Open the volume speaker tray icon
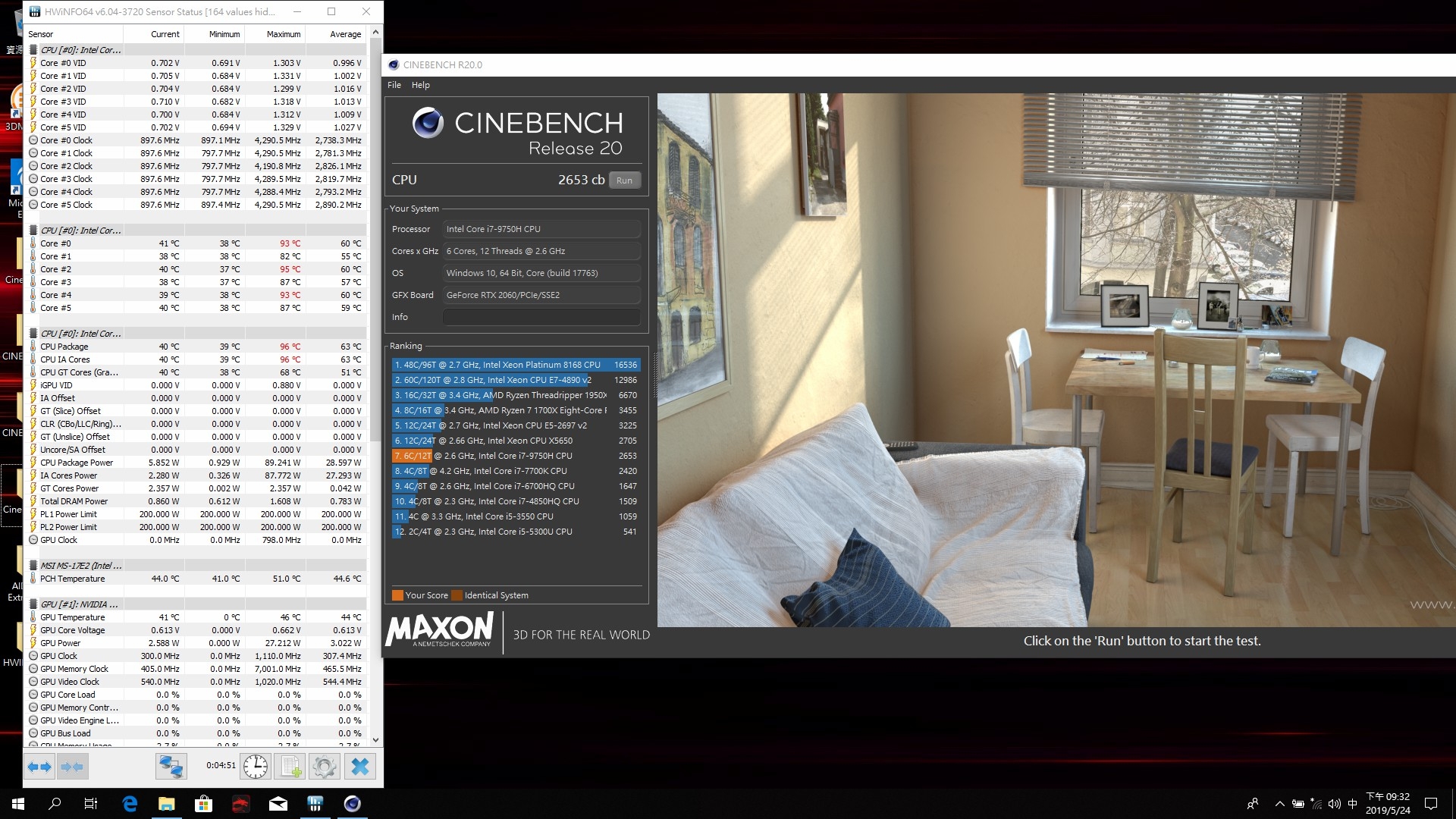 1335,804
